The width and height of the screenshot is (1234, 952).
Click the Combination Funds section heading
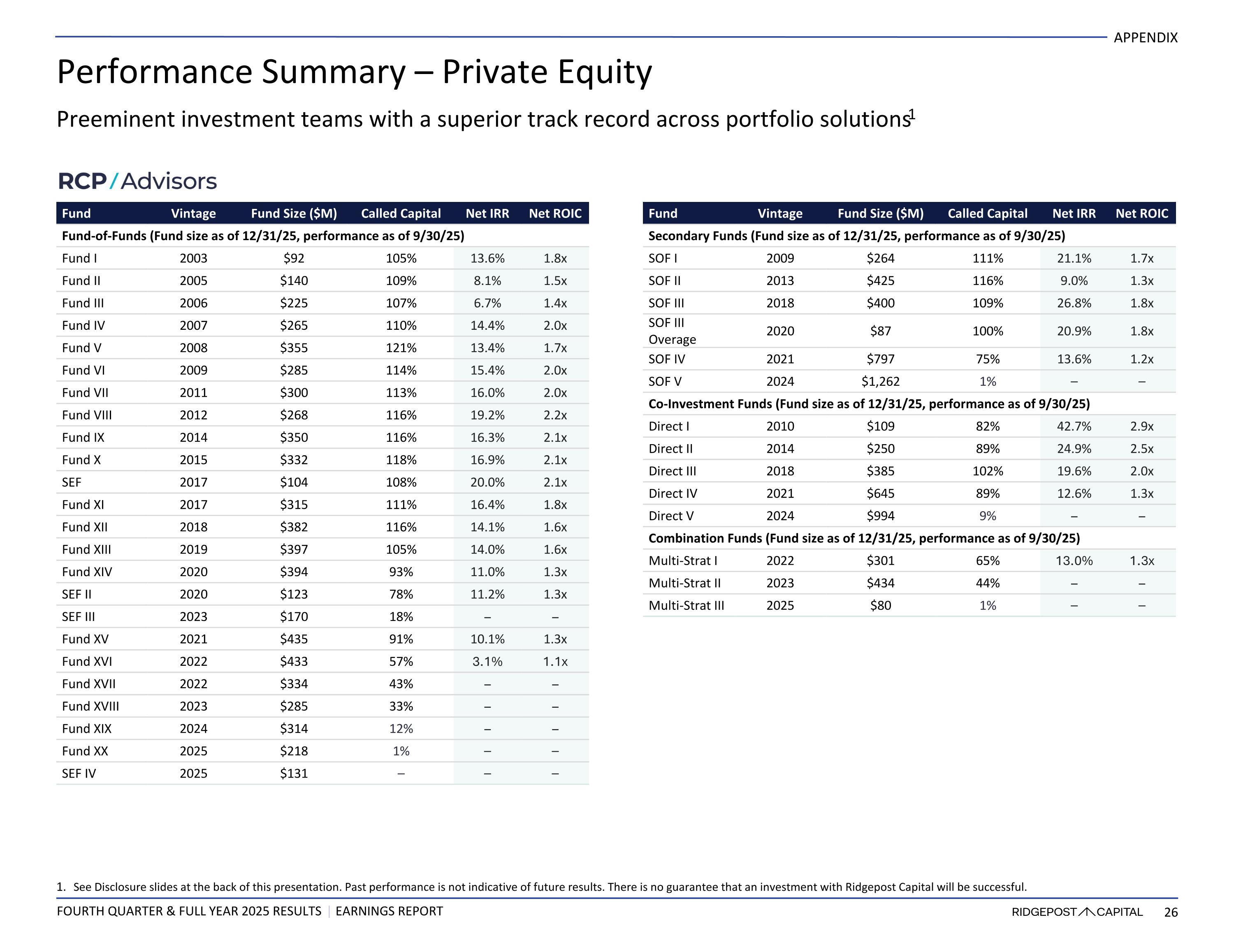[864, 538]
